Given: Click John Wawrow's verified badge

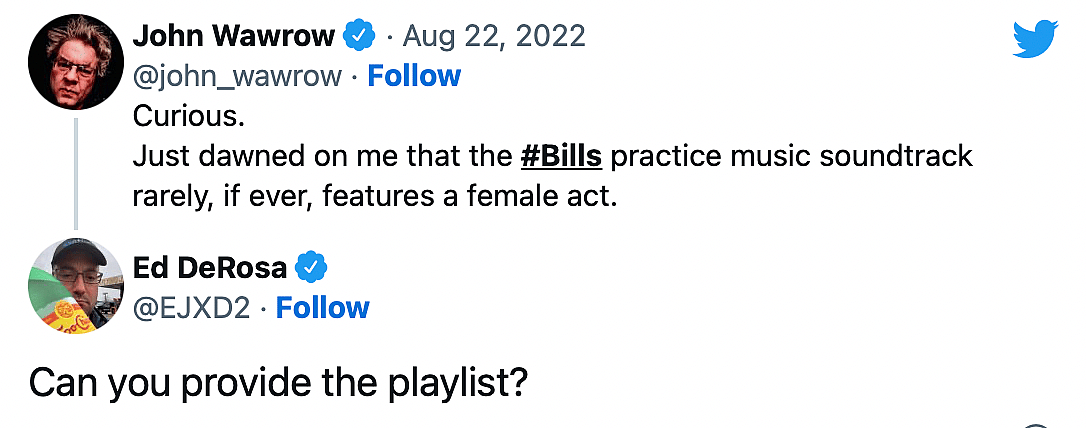Looking at the screenshot, I should (358, 37).
